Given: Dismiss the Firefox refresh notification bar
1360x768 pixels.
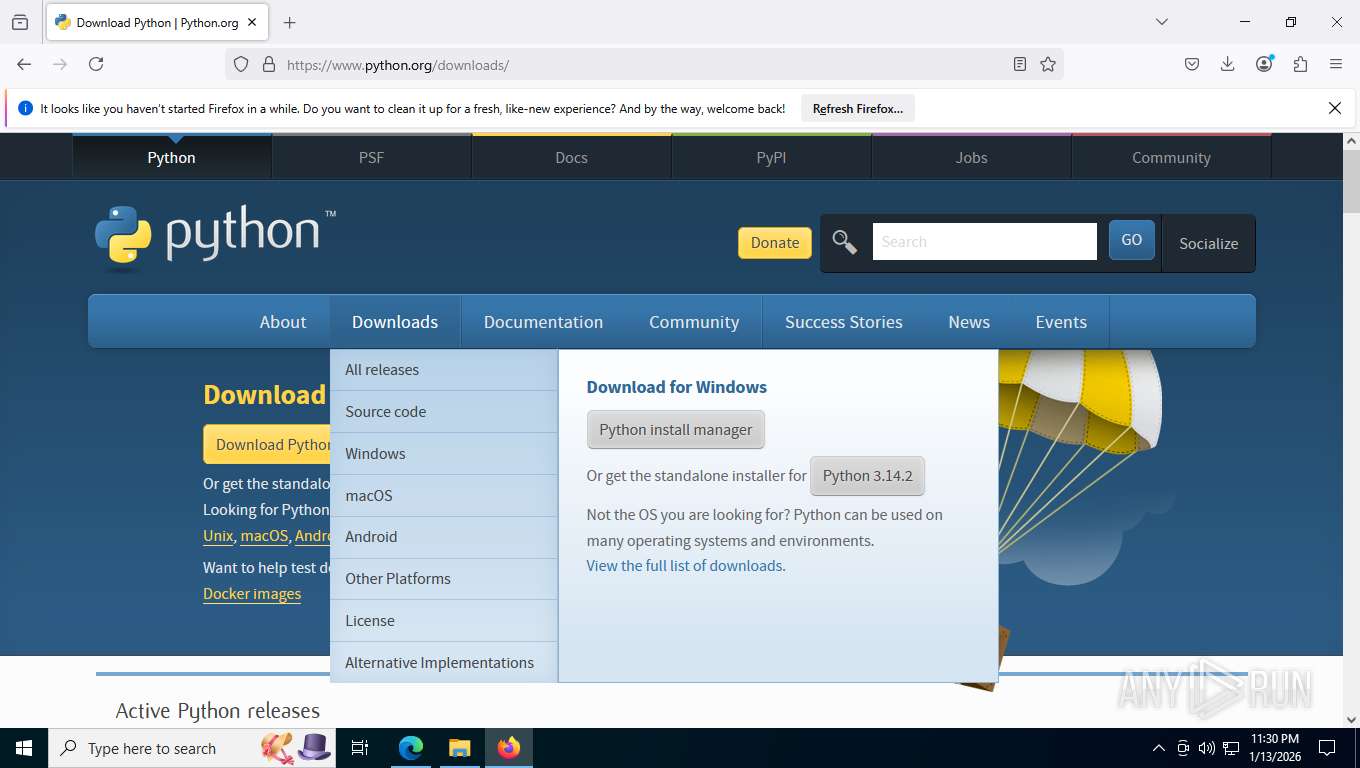Looking at the screenshot, I should pos(1334,108).
